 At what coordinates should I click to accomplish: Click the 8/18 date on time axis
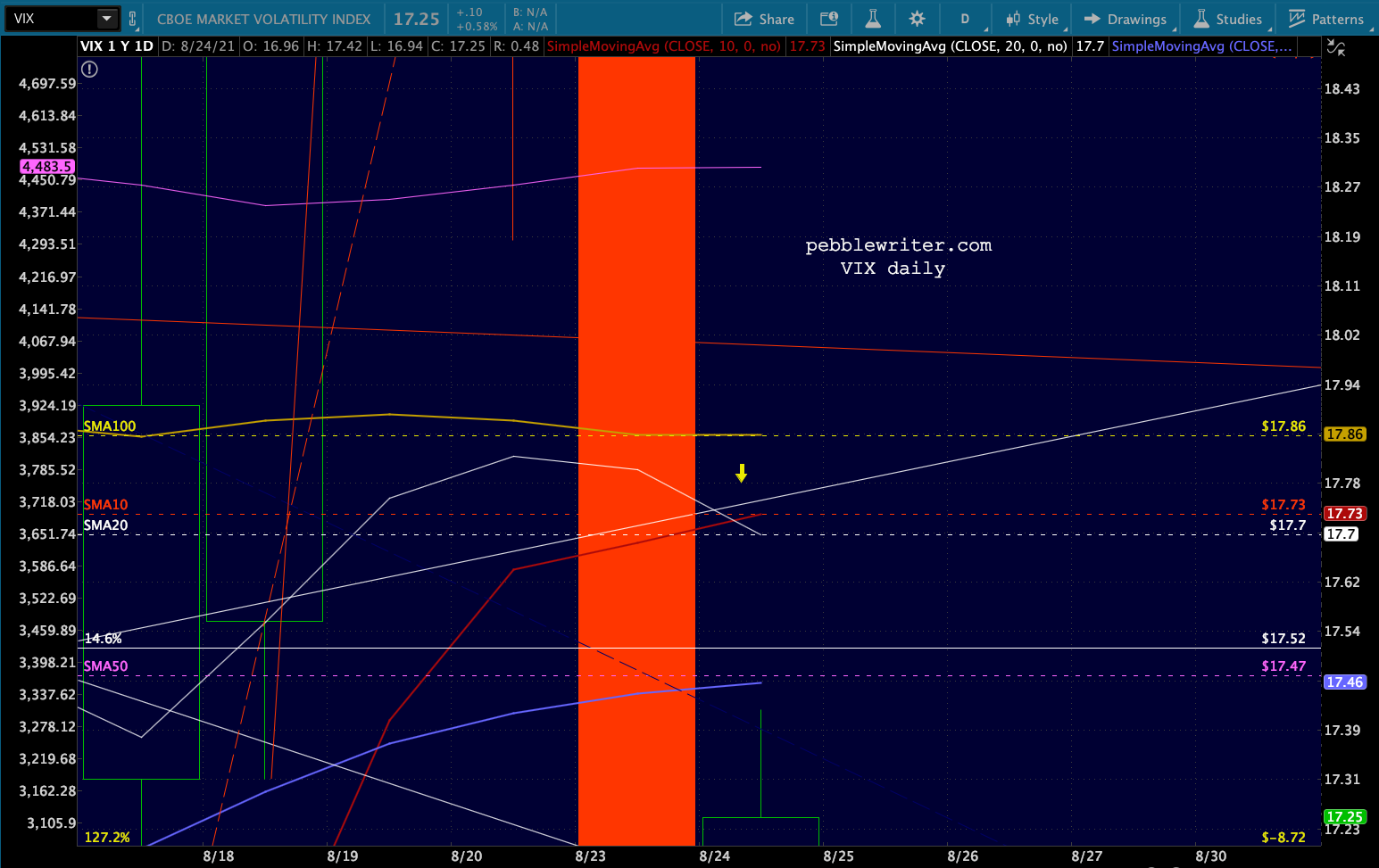click(218, 856)
